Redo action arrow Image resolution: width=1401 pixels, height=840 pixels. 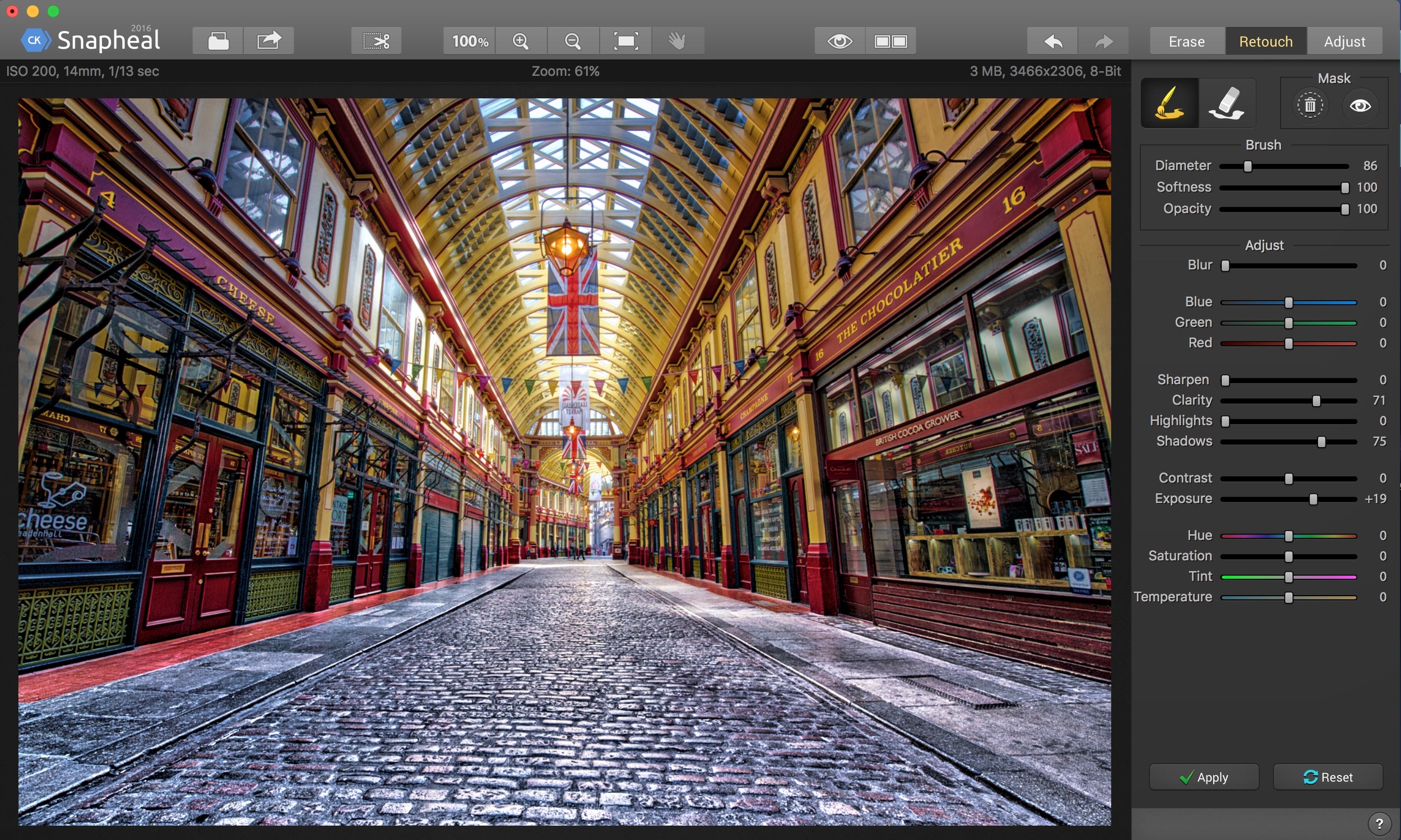coord(1104,41)
